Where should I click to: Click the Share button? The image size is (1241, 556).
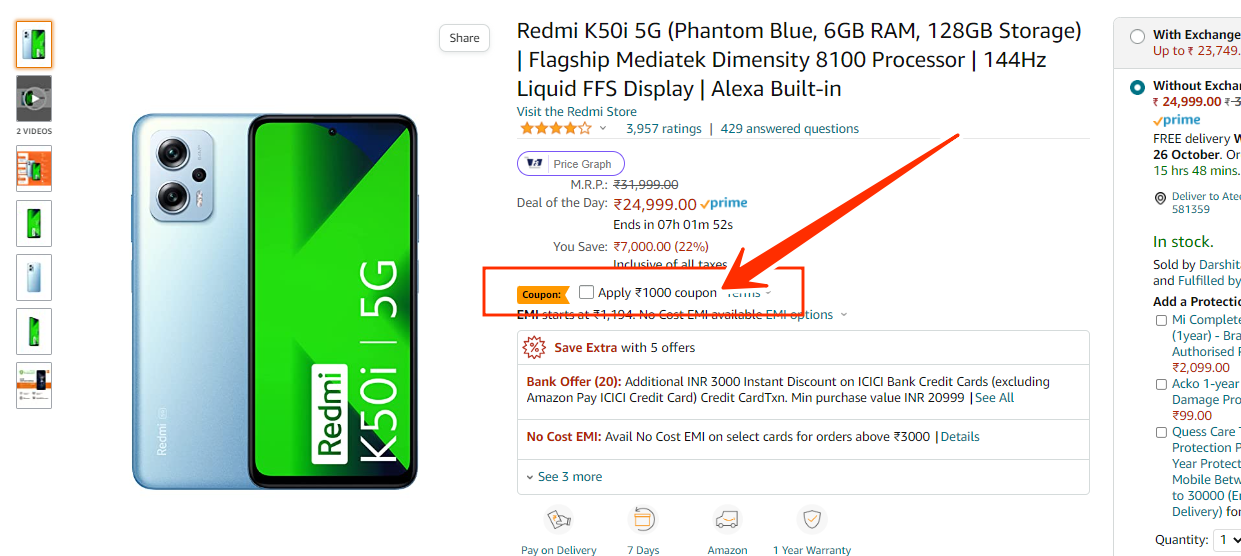click(x=464, y=38)
